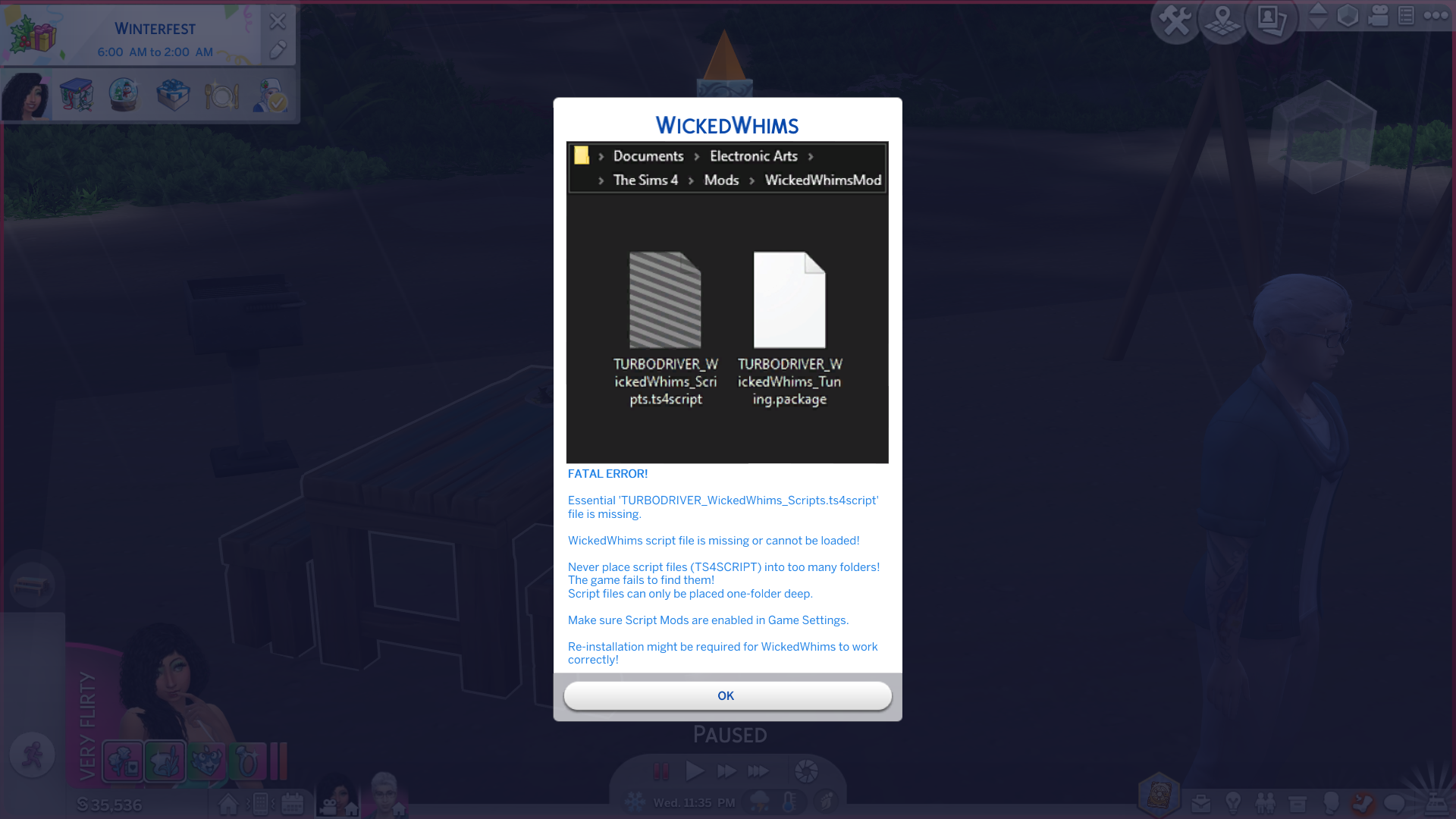Screen dimensions: 1456x819
Task: Pause the game with the pause button
Action: (x=661, y=771)
